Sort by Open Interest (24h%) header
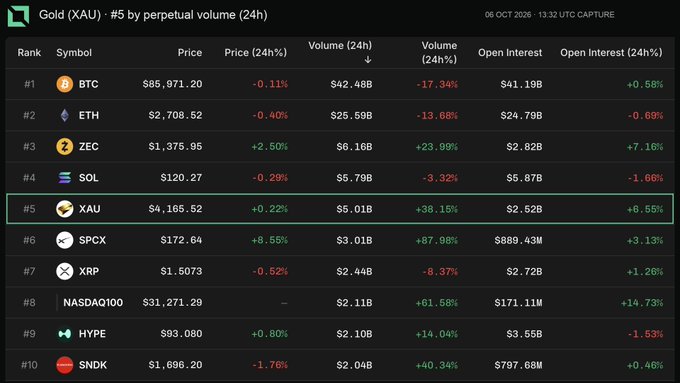Screen dimensions: 680x383 coord(611,52)
